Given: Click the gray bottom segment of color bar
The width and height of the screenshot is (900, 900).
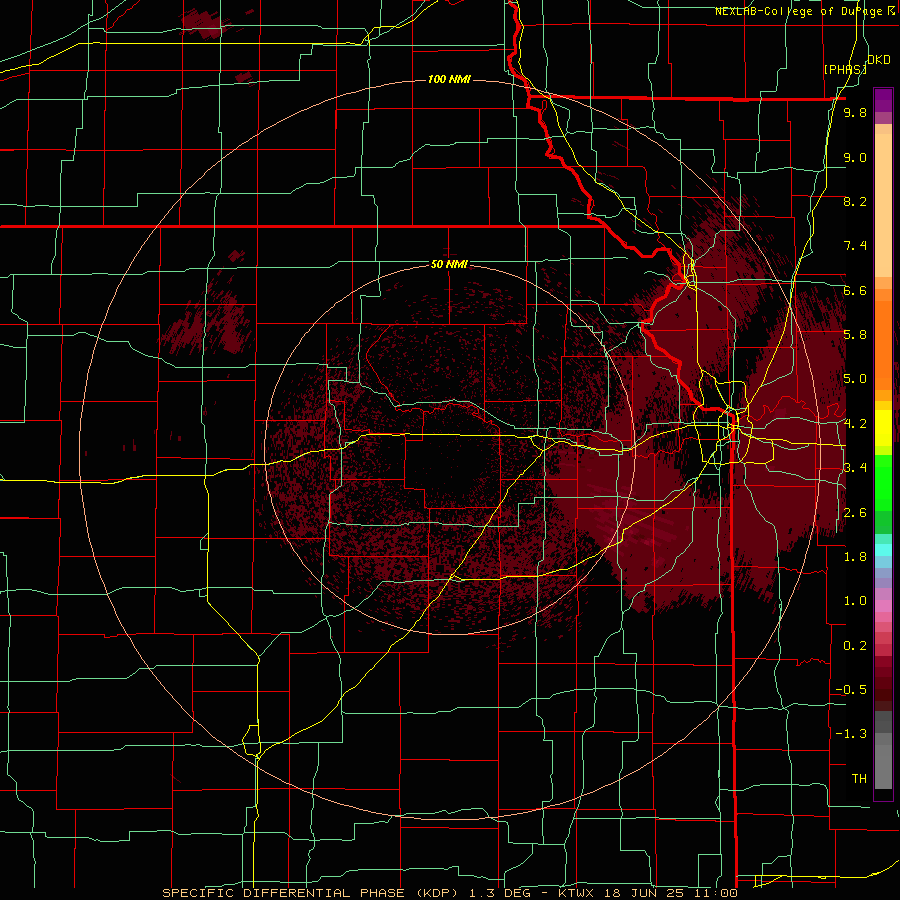Looking at the screenshot, I should tap(883, 763).
